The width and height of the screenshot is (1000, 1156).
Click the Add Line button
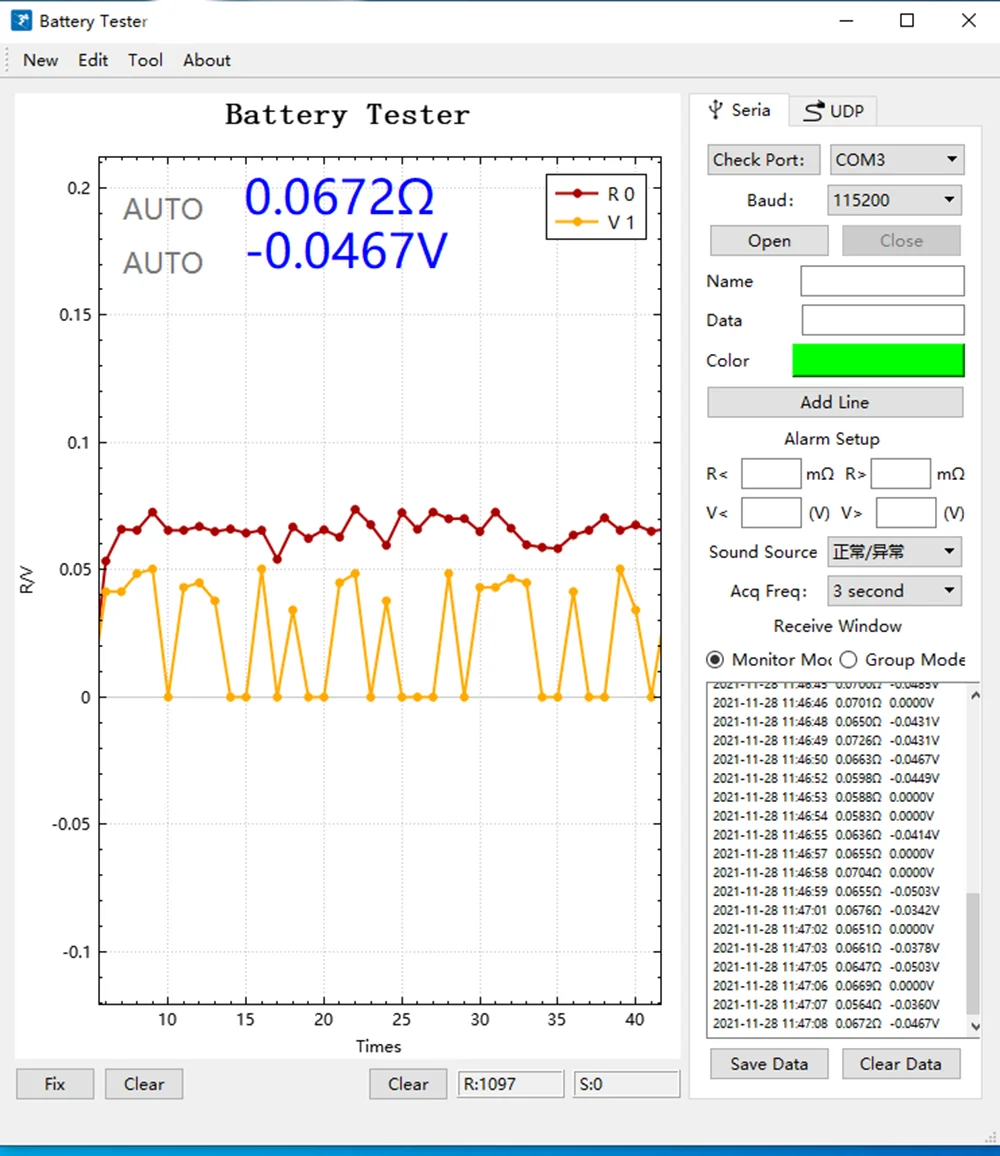point(835,403)
